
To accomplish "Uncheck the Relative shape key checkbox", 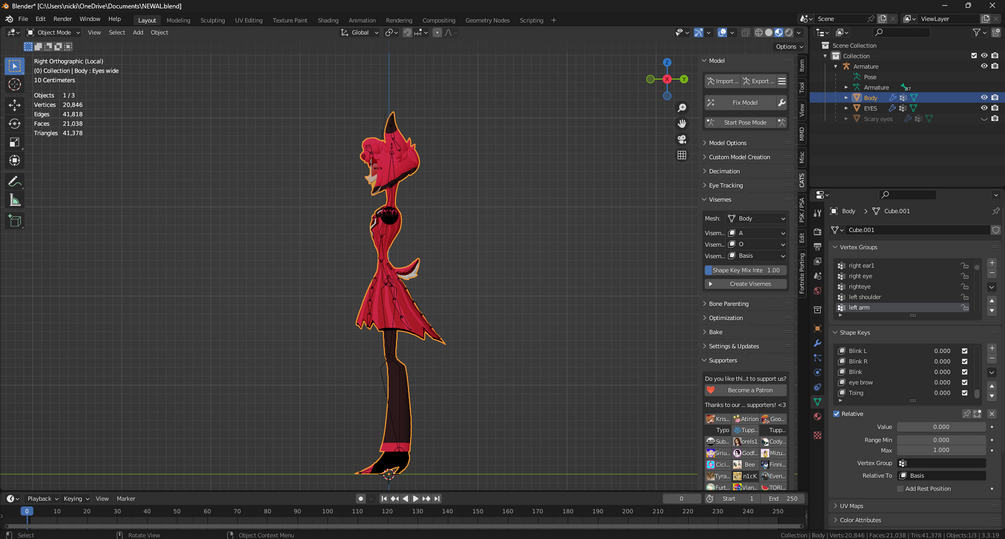I will click(836, 414).
